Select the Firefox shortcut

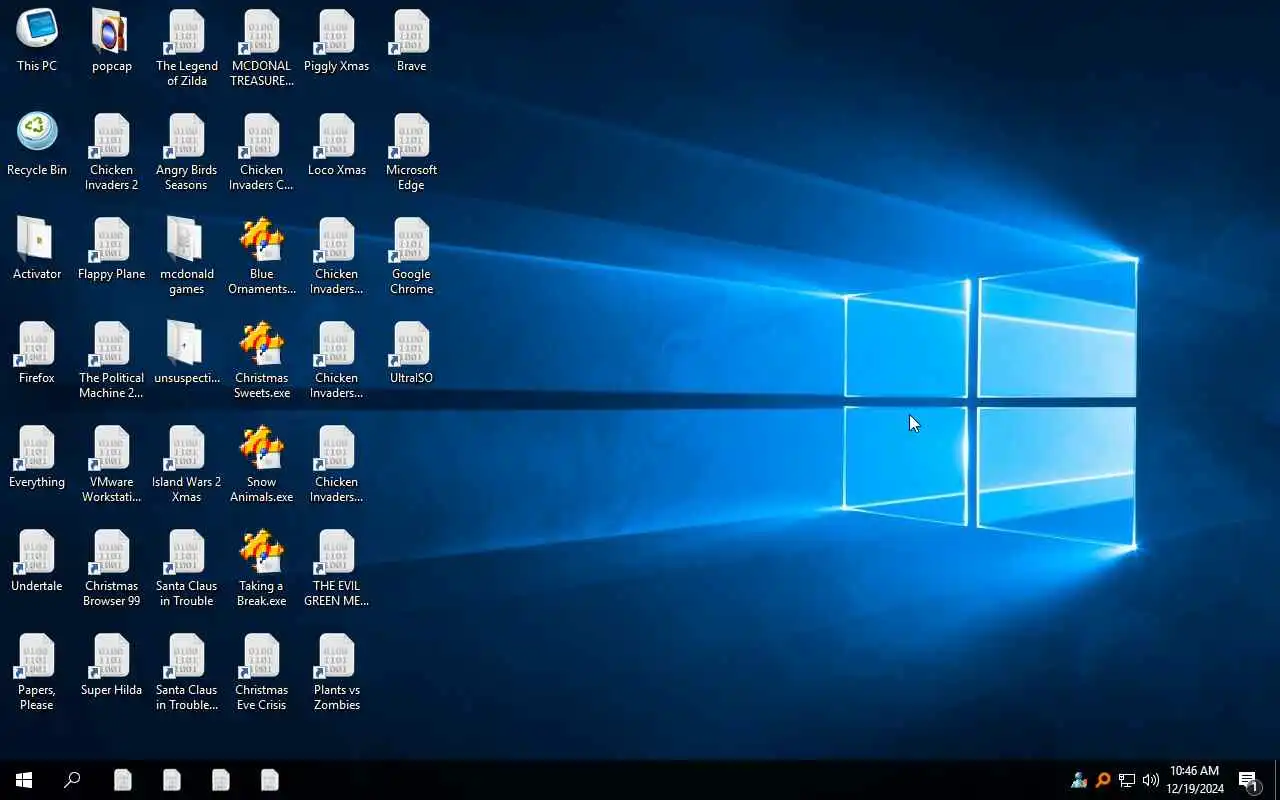[x=37, y=352]
